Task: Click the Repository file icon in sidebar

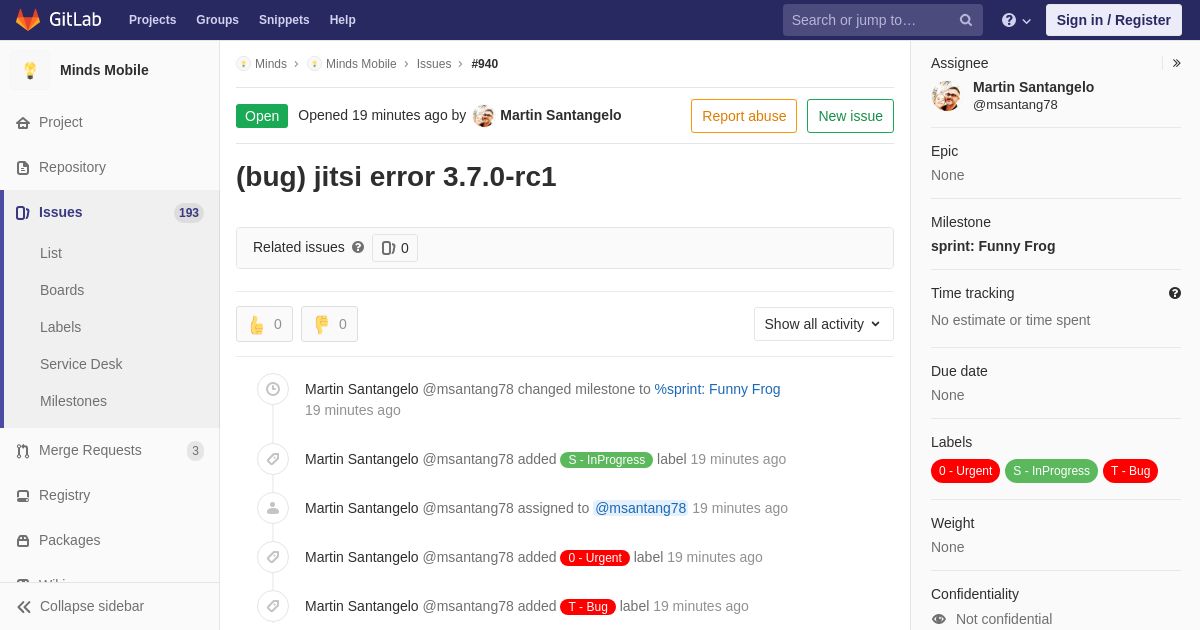Action: [23, 168]
